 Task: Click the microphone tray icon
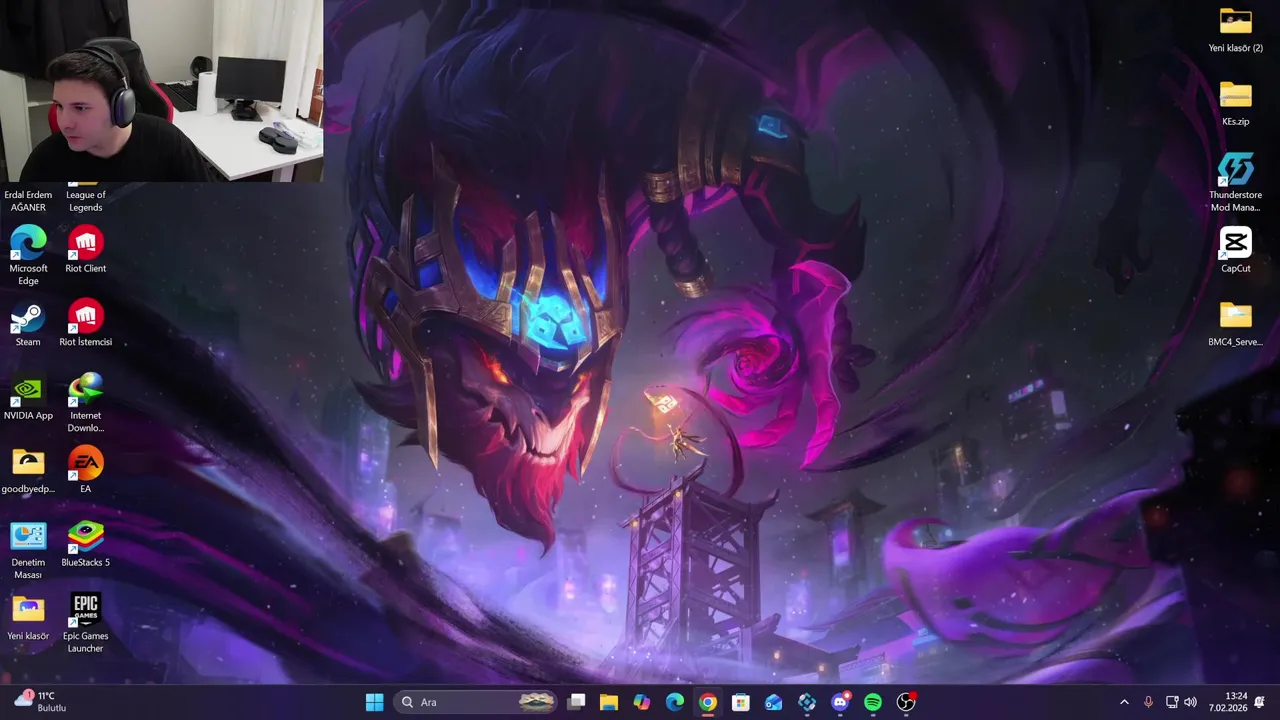tap(1148, 702)
